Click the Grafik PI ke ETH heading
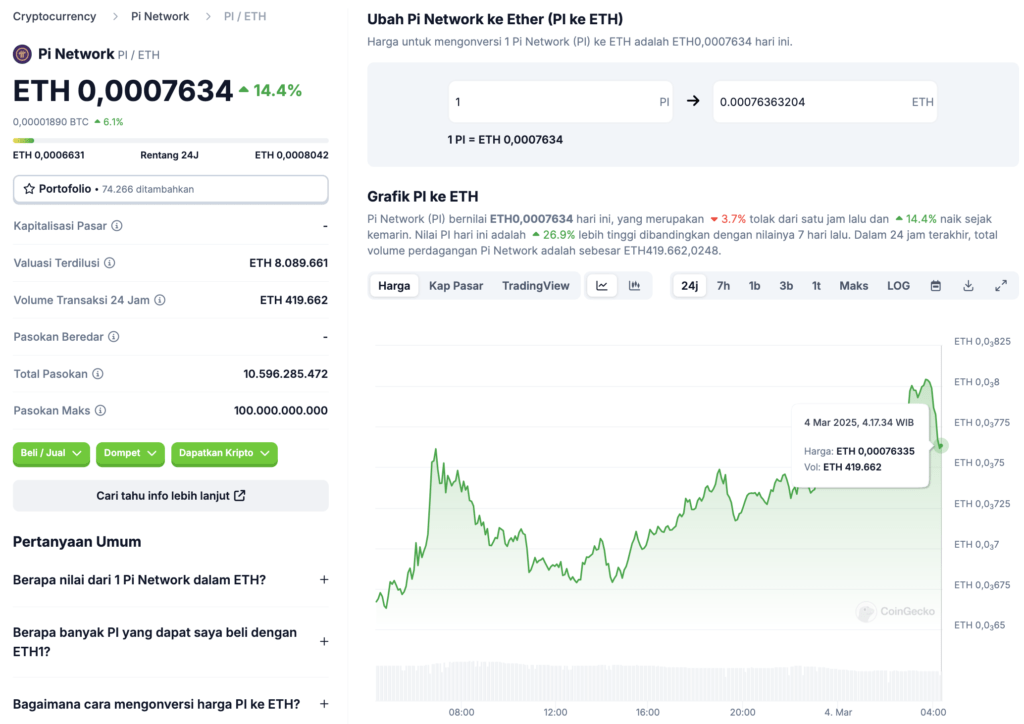This screenshot has height=724, width=1024. pyautogui.click(x=423, y=197)
